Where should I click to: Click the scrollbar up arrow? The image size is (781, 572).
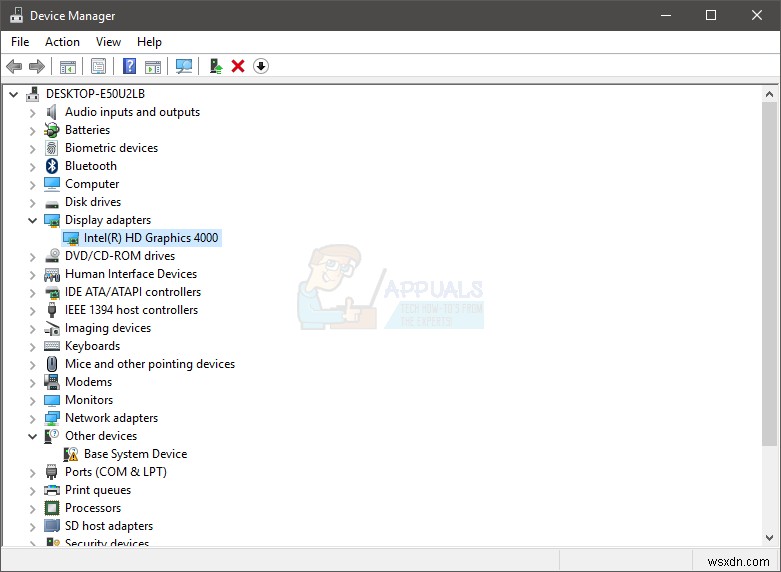[x=769, y=94]
